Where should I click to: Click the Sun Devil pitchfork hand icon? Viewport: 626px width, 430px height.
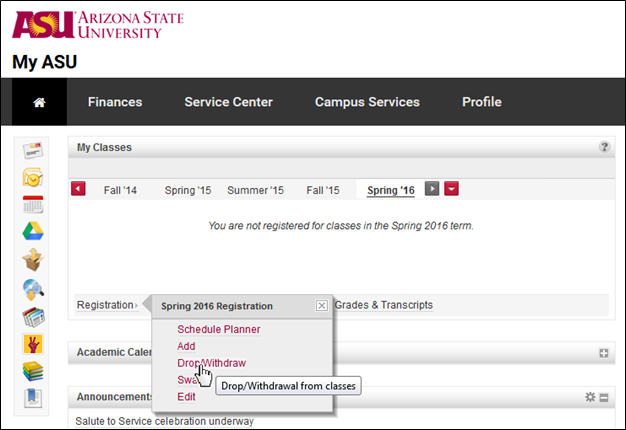[x=33, y=344]
